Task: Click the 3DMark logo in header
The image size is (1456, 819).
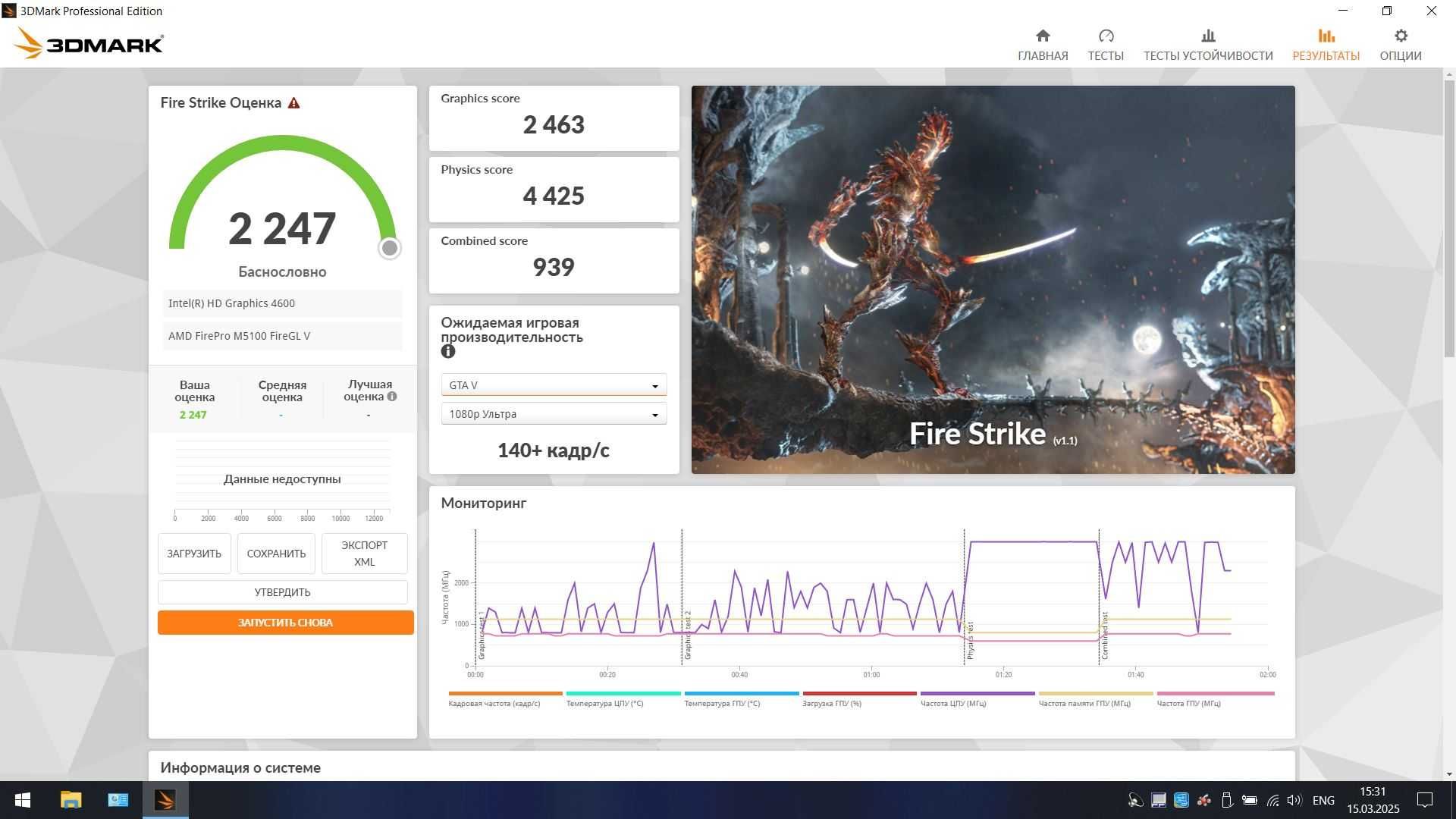Action: click(89, 44)
